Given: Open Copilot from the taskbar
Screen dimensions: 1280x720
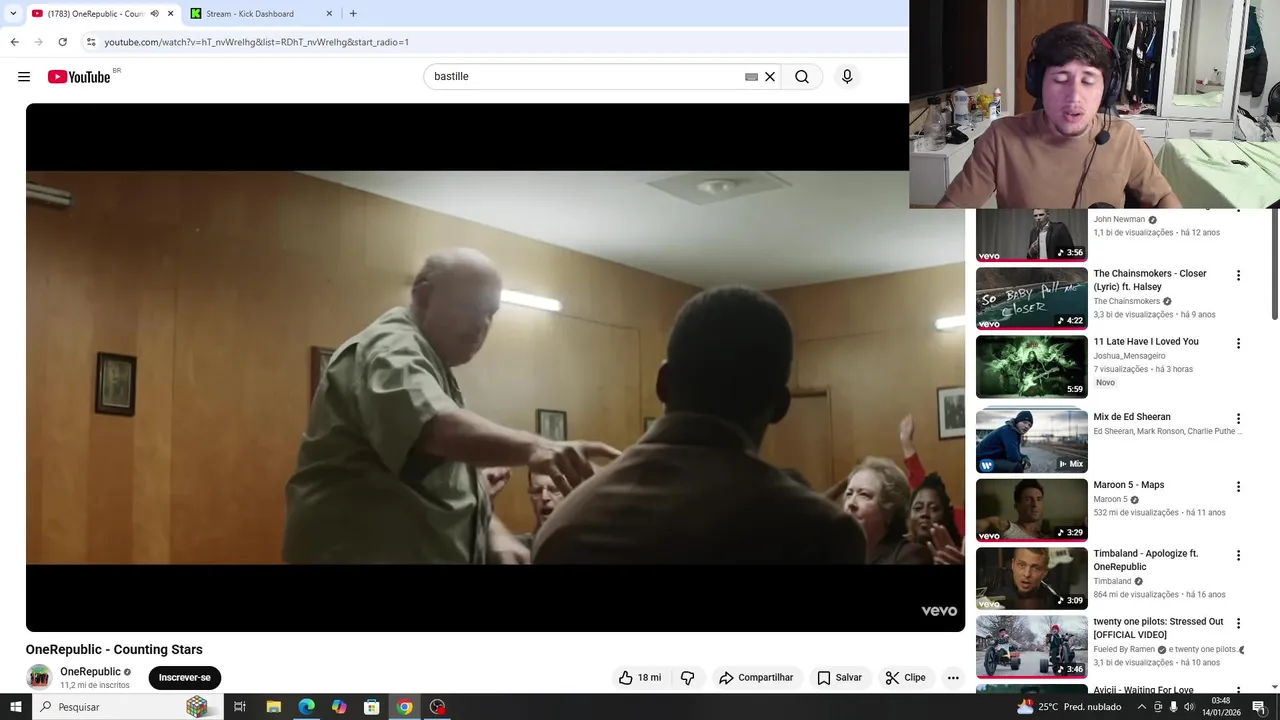Looking at the screenshot, I should tap(339, 707).
